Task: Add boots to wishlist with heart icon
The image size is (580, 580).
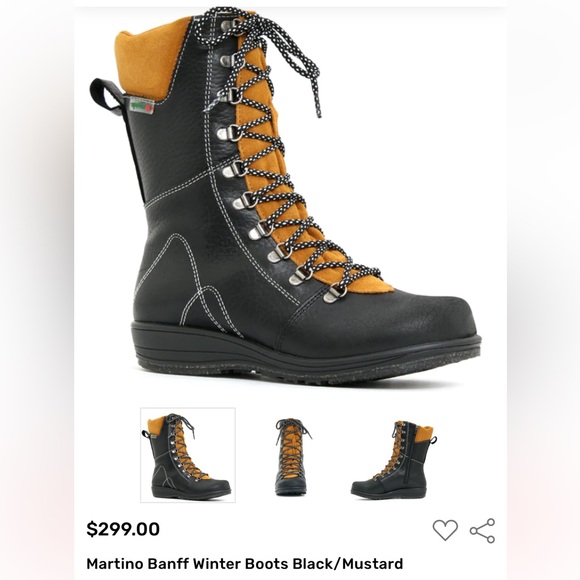Action: tap(445, 530)
